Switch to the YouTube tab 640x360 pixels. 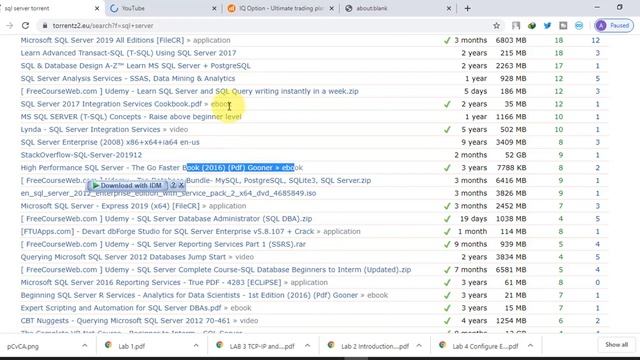point(163,8)
